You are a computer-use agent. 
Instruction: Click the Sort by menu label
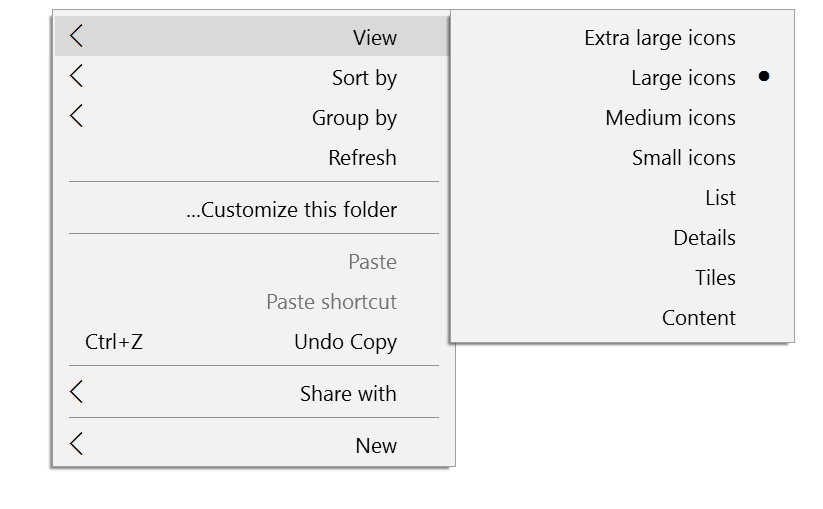pos(364,78)
